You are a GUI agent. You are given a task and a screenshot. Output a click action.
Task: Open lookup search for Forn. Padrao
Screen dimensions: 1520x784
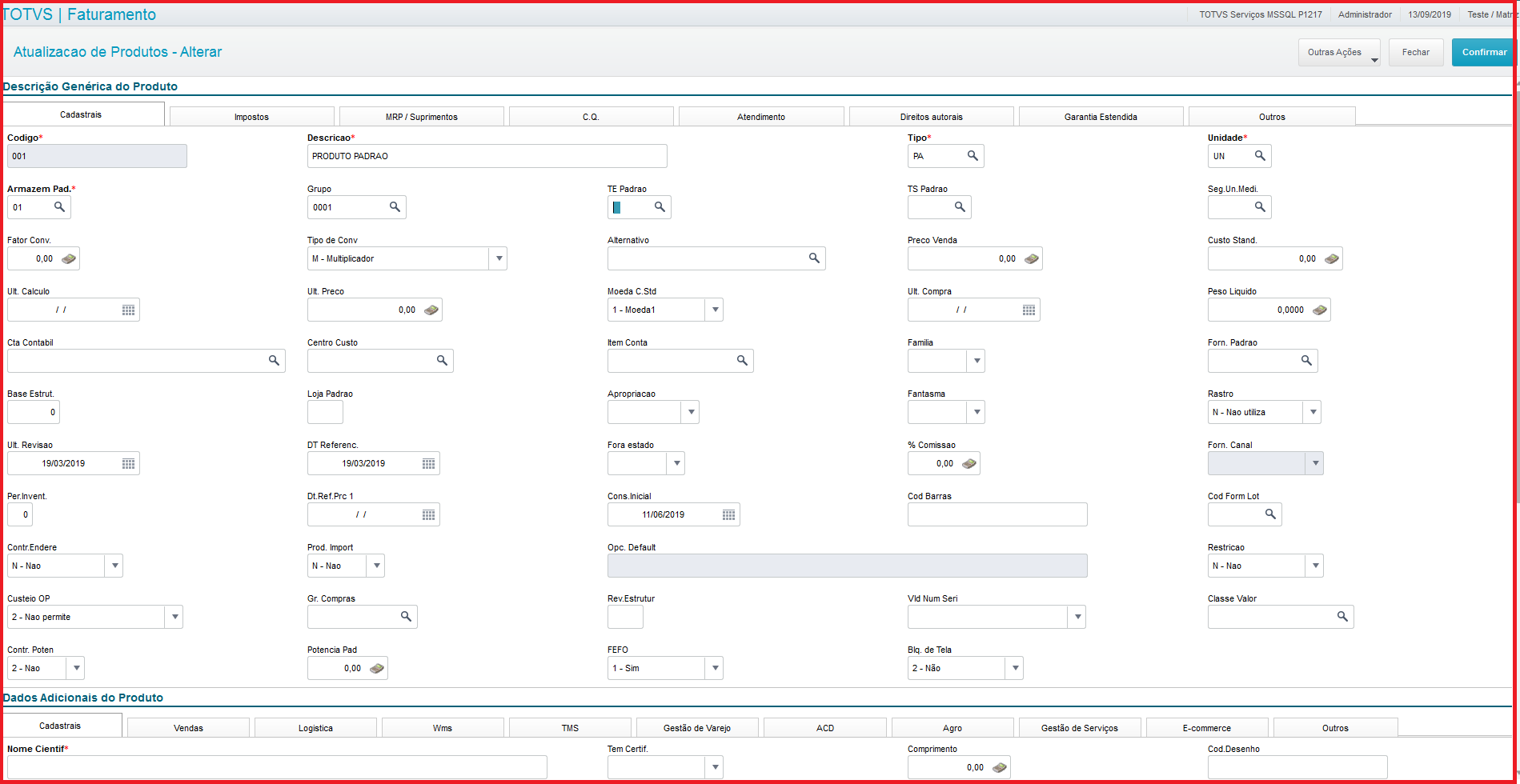[1306, 361]
